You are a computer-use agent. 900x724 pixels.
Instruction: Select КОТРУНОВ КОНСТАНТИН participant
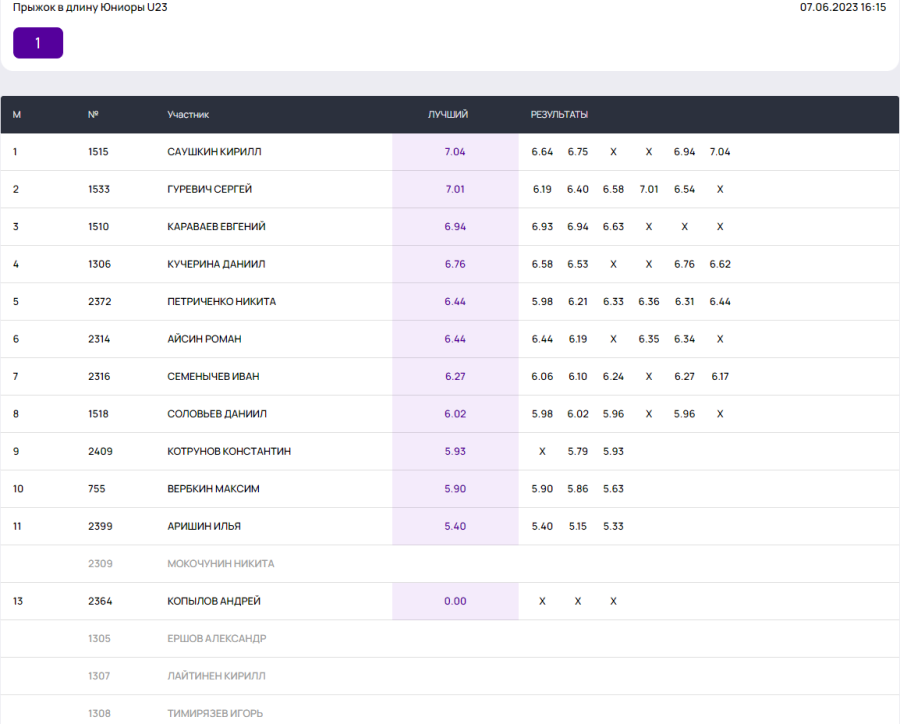click(229, 452)
